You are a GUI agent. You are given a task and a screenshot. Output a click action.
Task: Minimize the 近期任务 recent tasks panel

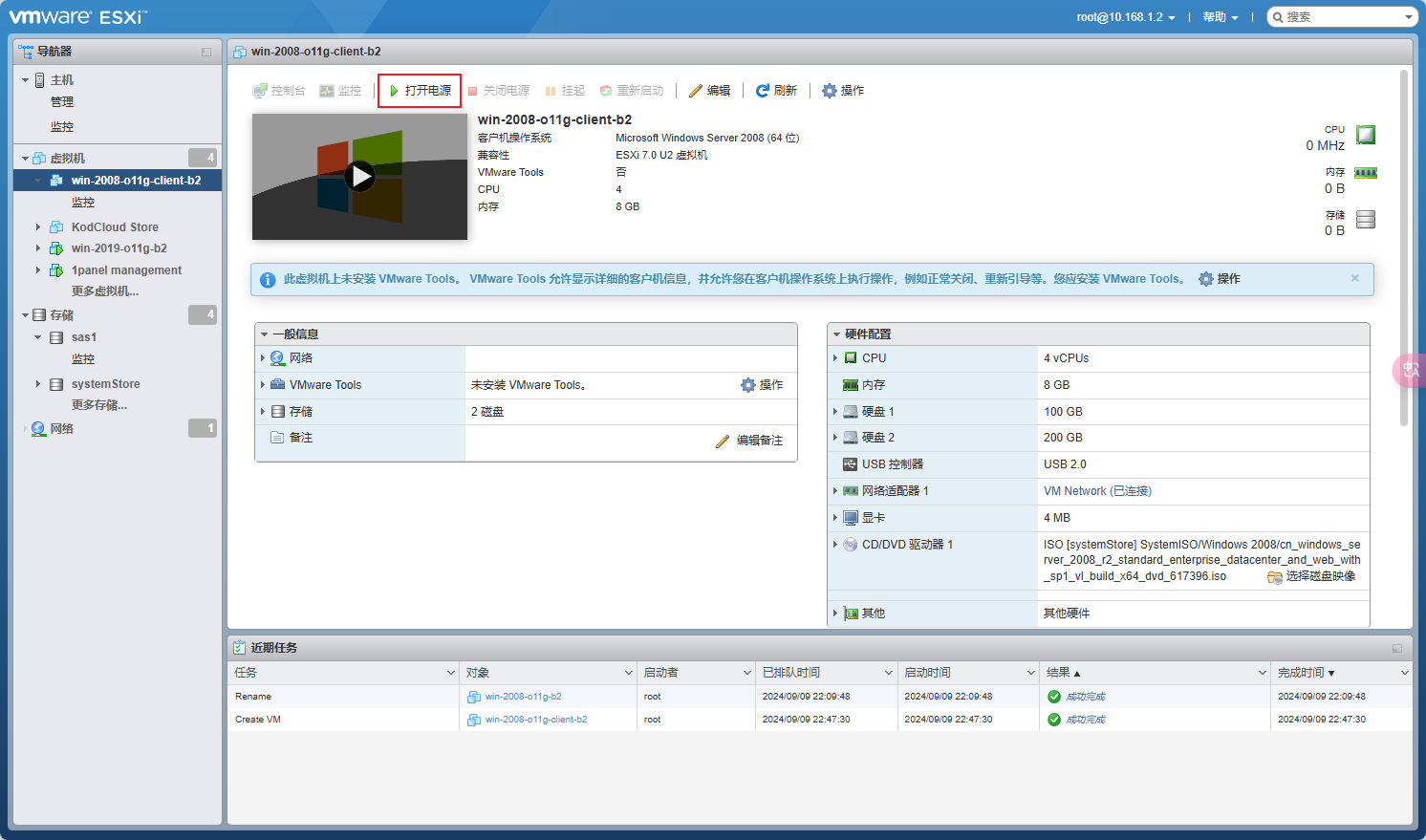point(1397,648)
